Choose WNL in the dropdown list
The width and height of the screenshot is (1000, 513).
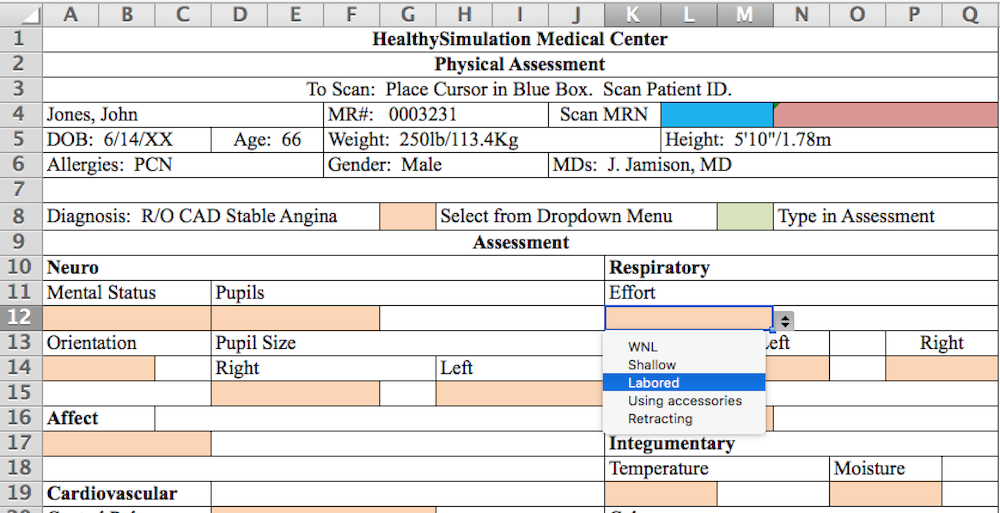(684, 347)
